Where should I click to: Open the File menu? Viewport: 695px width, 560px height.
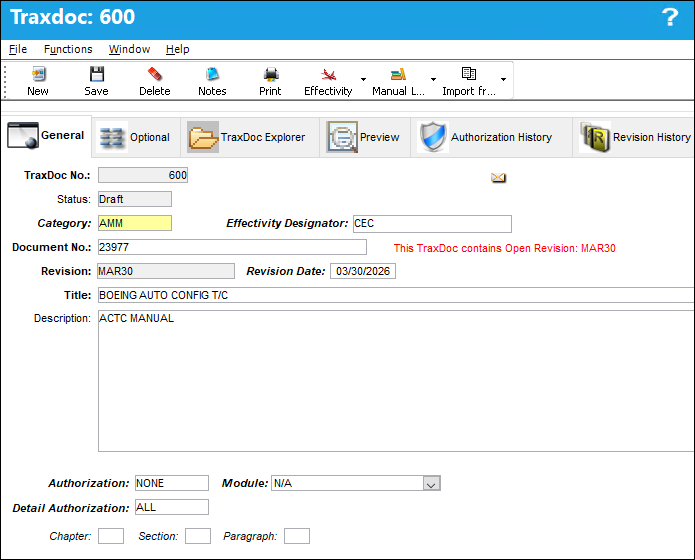pyautogui.click(x=18, y=49)
